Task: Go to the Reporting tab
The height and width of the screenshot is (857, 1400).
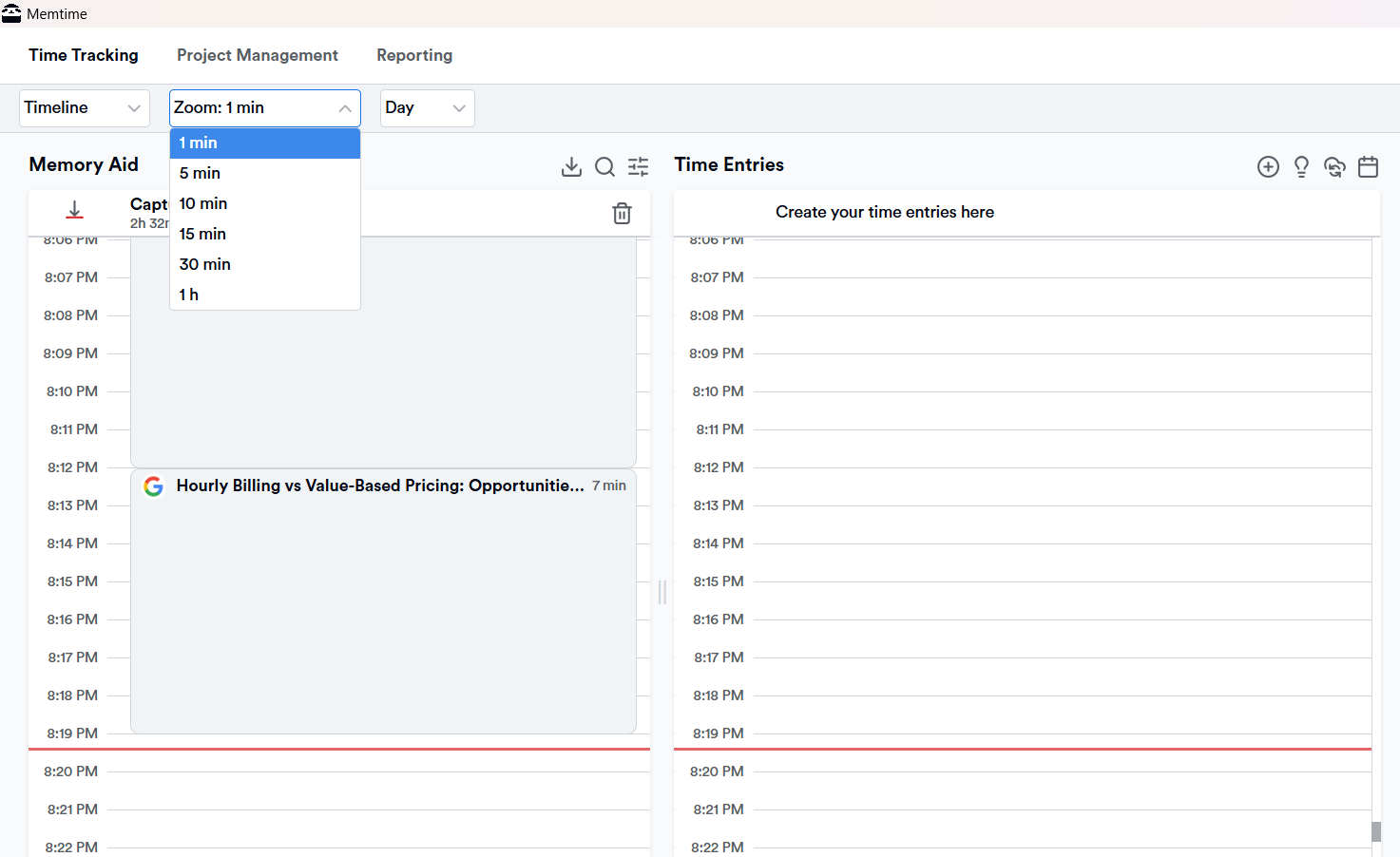Action: [414, 55]
